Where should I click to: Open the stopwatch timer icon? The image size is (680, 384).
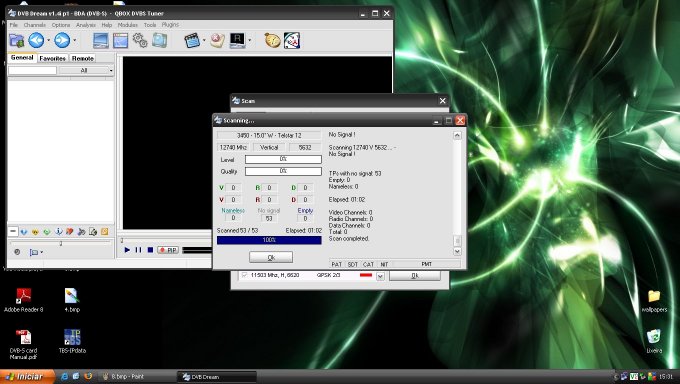click(x=273, y=40)
